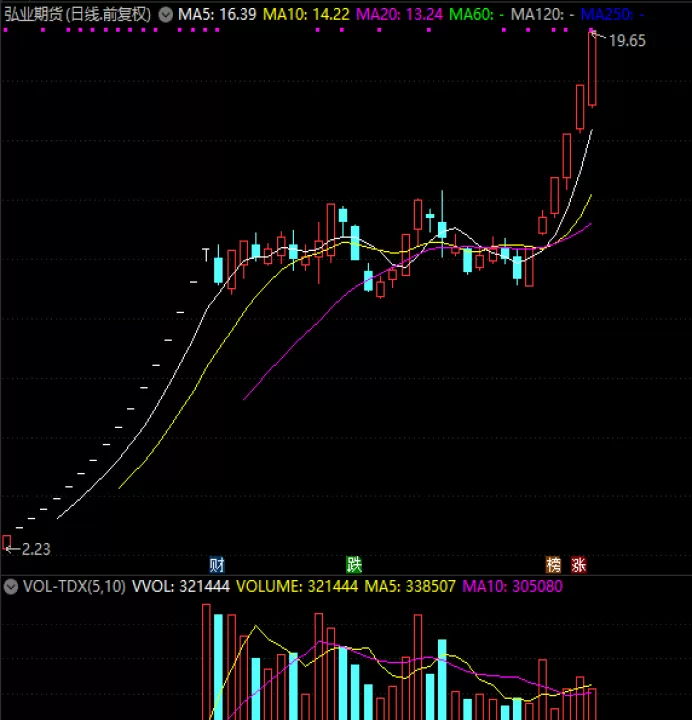
Task: Click the MA20 13.24 magenta label
Action: click(399, 15)
